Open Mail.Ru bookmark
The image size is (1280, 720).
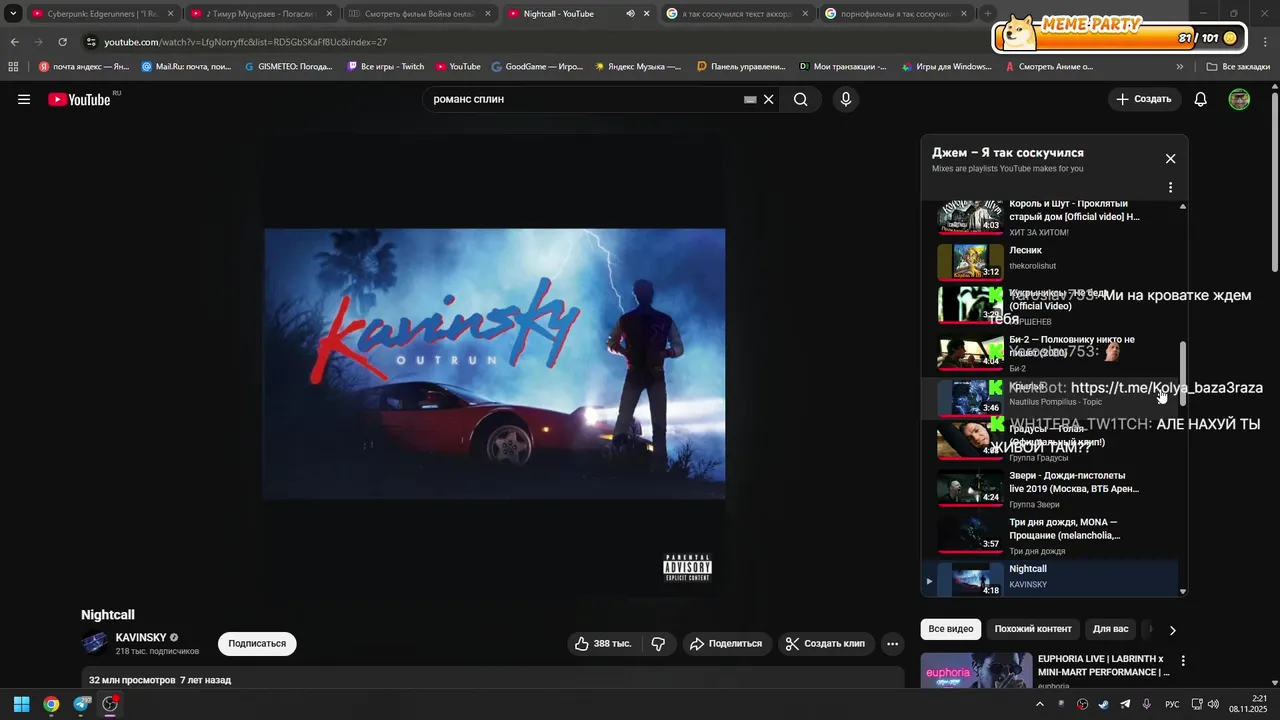pyautogui.click(x=186, y=67)
